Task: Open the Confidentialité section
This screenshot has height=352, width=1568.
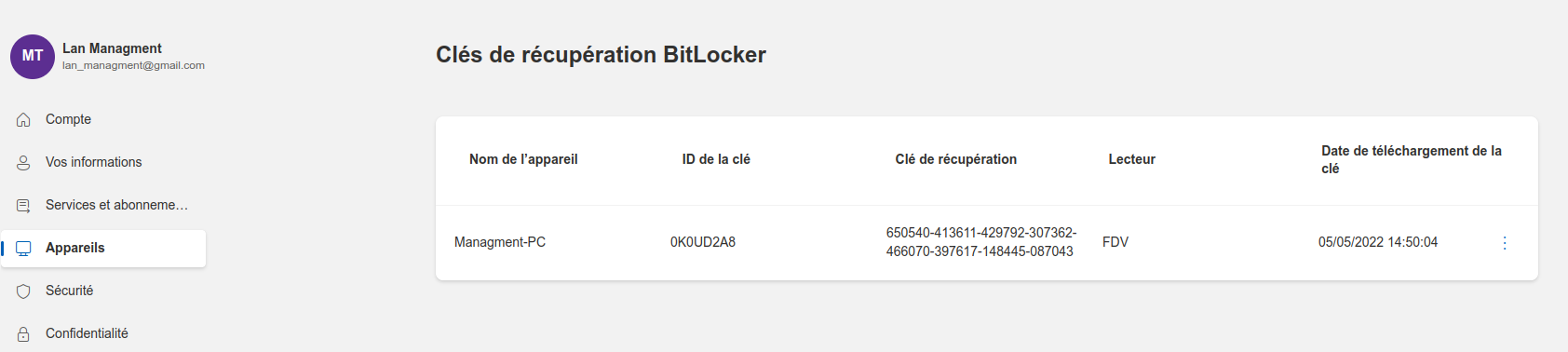Action: [x=102, y=333]
